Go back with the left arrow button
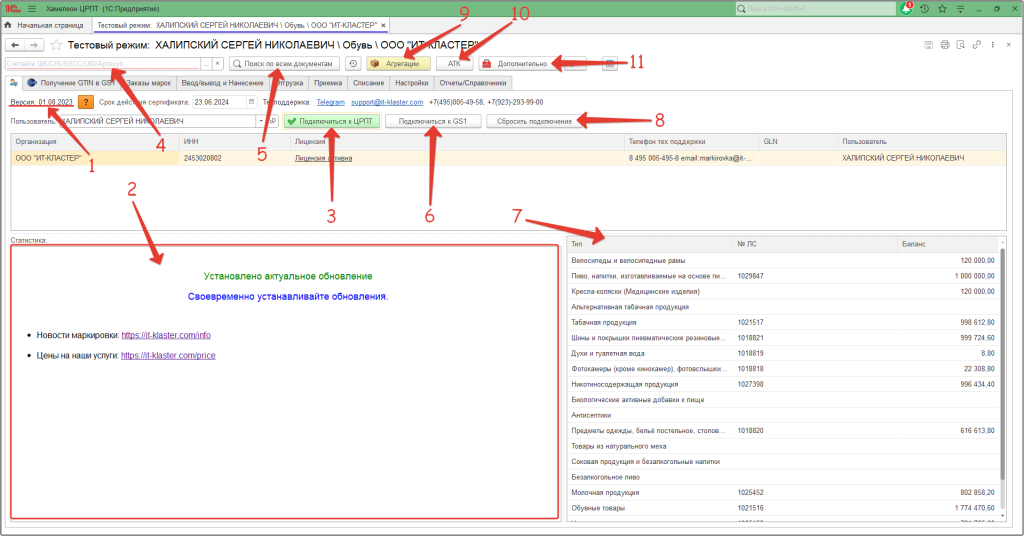This screenshot has height=536, width=1024. (x=15, y=45)
